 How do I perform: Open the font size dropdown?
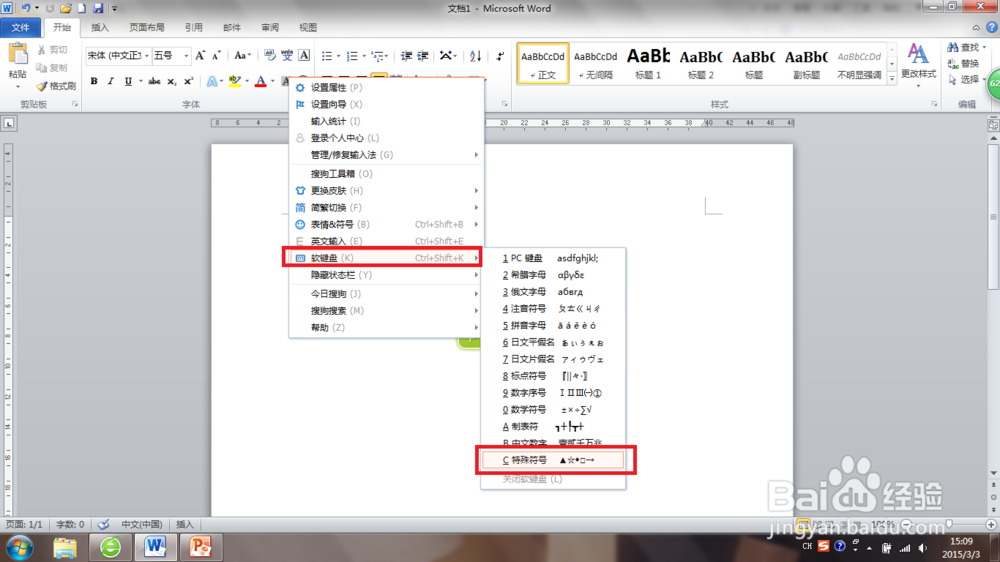(186, 55)
